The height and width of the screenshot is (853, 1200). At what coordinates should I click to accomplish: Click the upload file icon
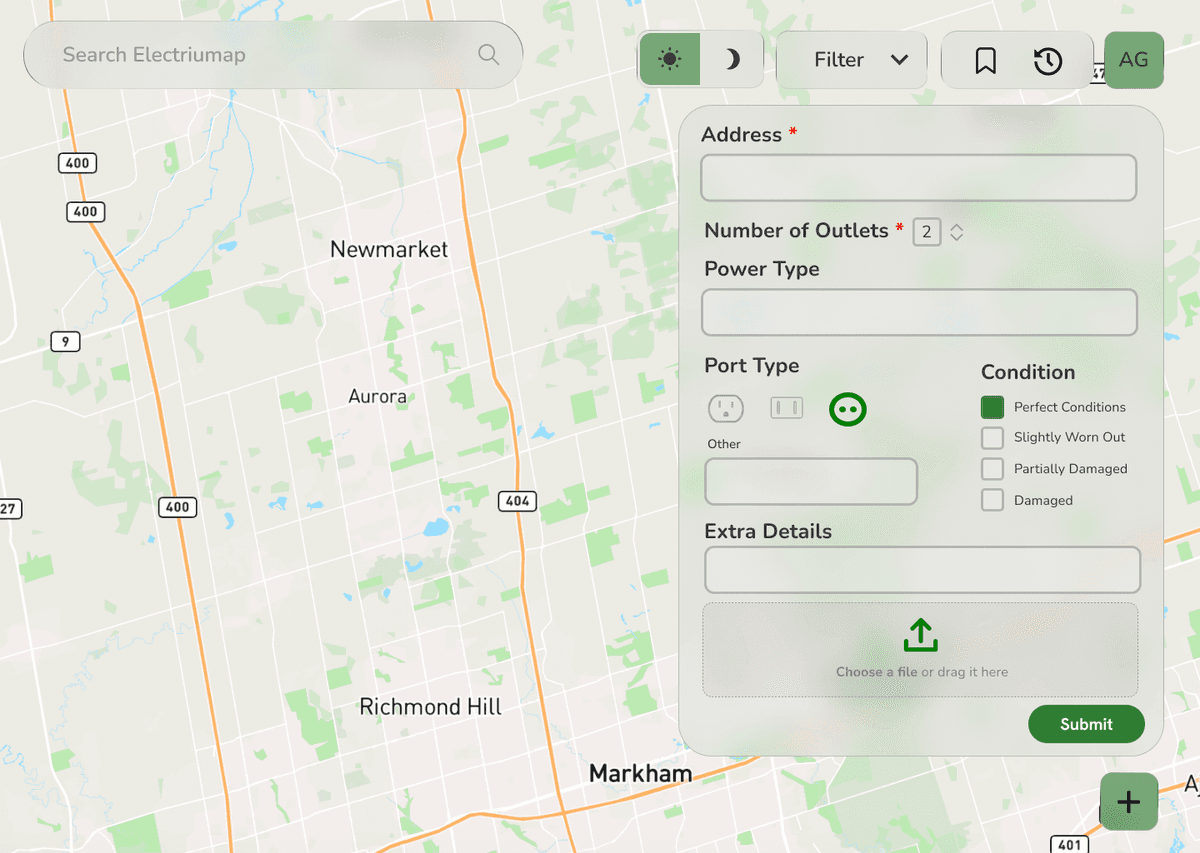[920, 635]
